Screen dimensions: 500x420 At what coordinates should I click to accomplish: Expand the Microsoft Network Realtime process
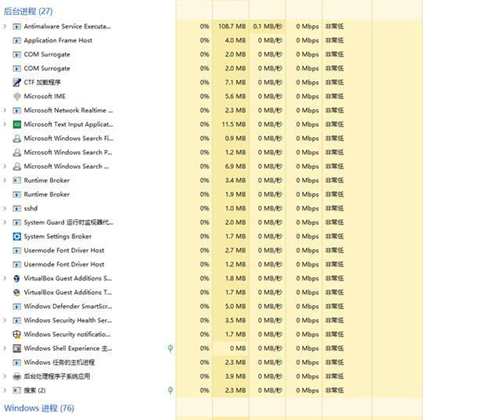tap(5, 110)
